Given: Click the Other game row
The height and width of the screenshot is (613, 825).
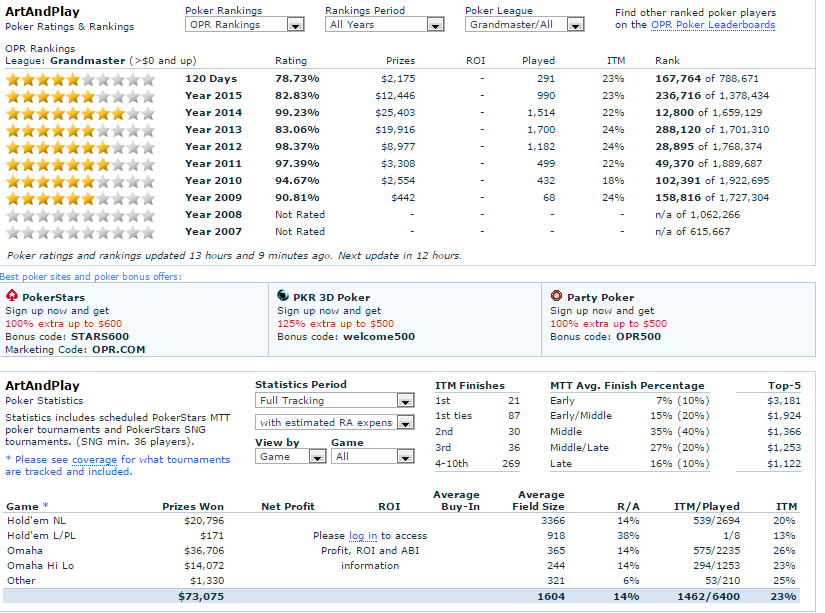Looking at the screenshot, I should [x=401, y=581].
